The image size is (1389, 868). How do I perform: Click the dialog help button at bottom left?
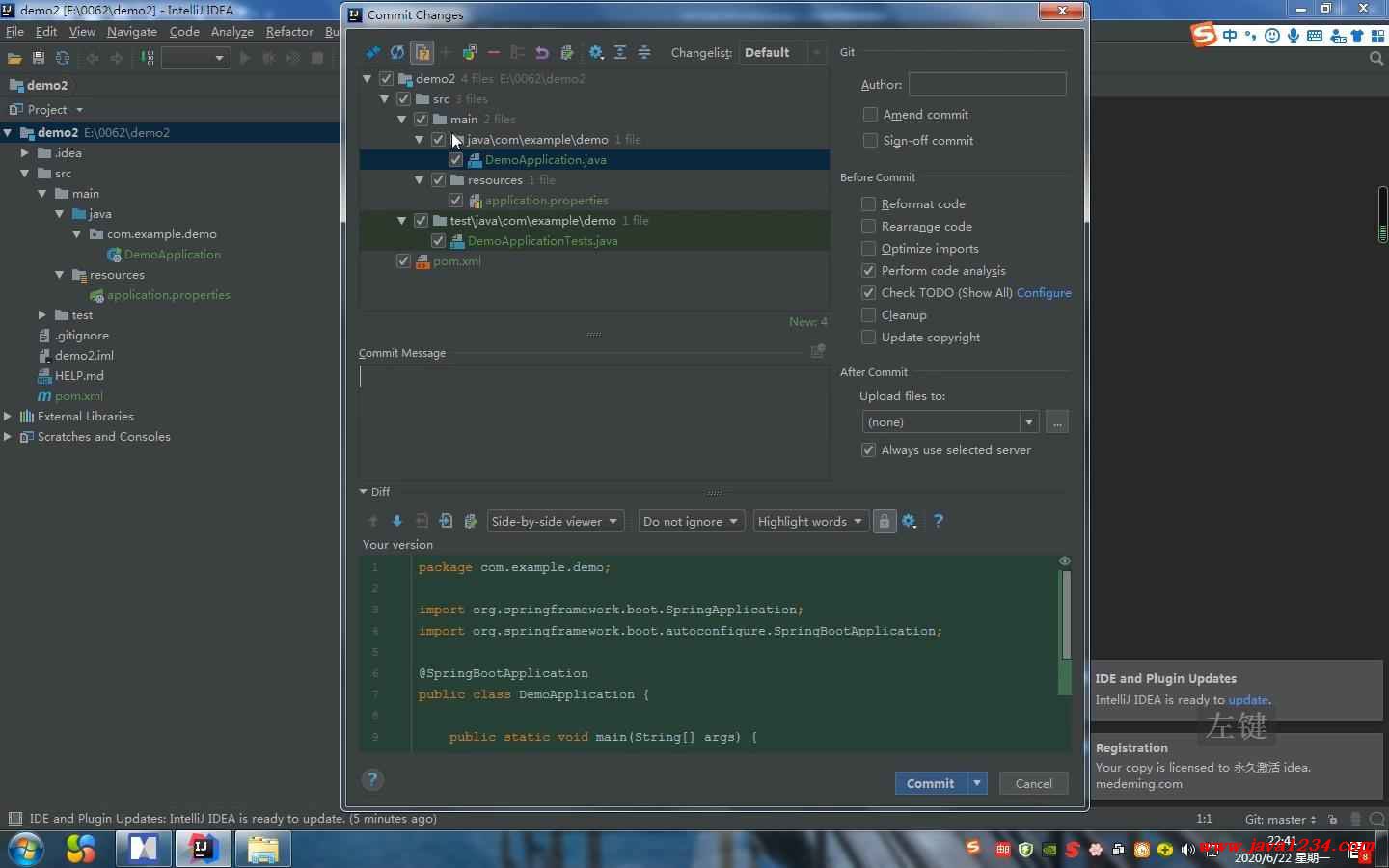tap(372, 780)
